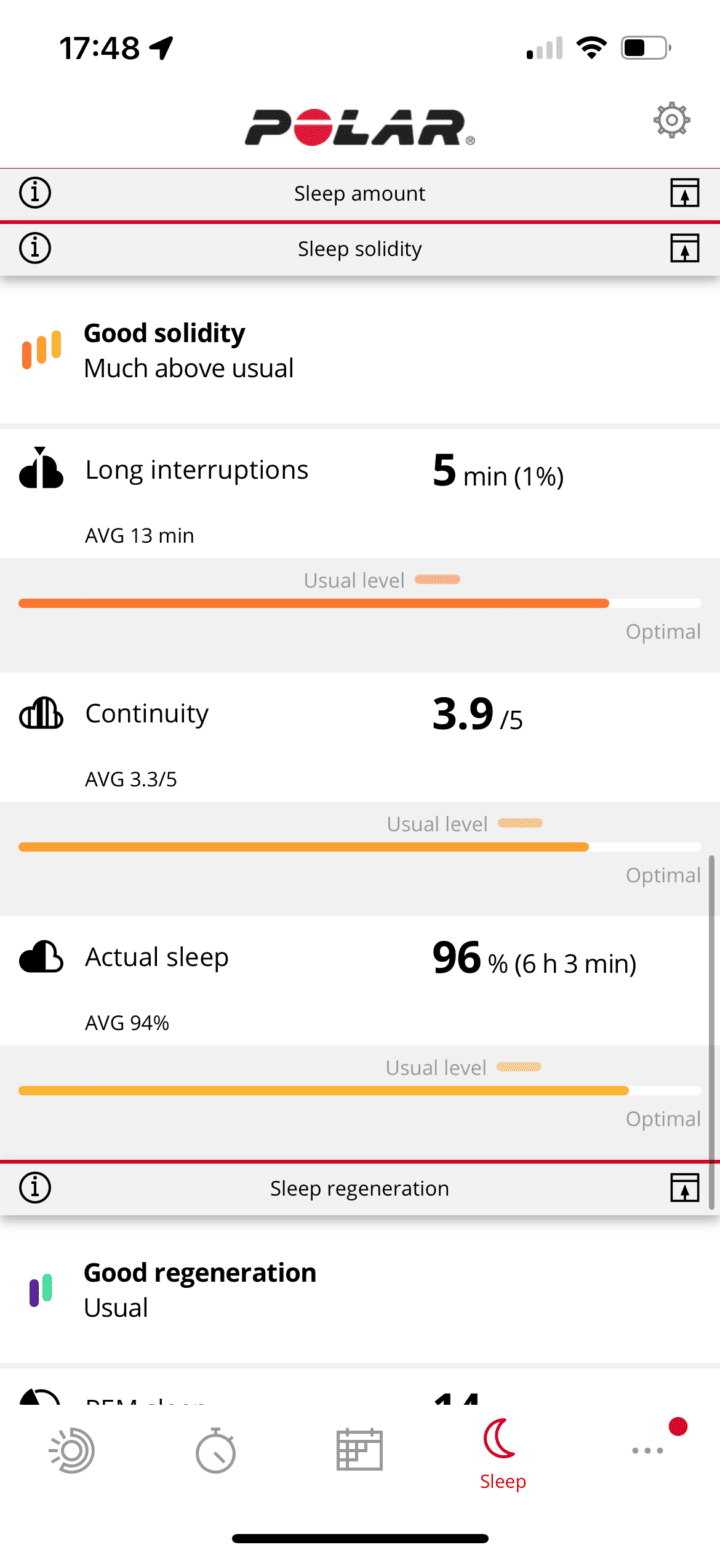720x1558 pixels.
Task: Tap the Polar logo in the header
Action: (x=360, y=127)
